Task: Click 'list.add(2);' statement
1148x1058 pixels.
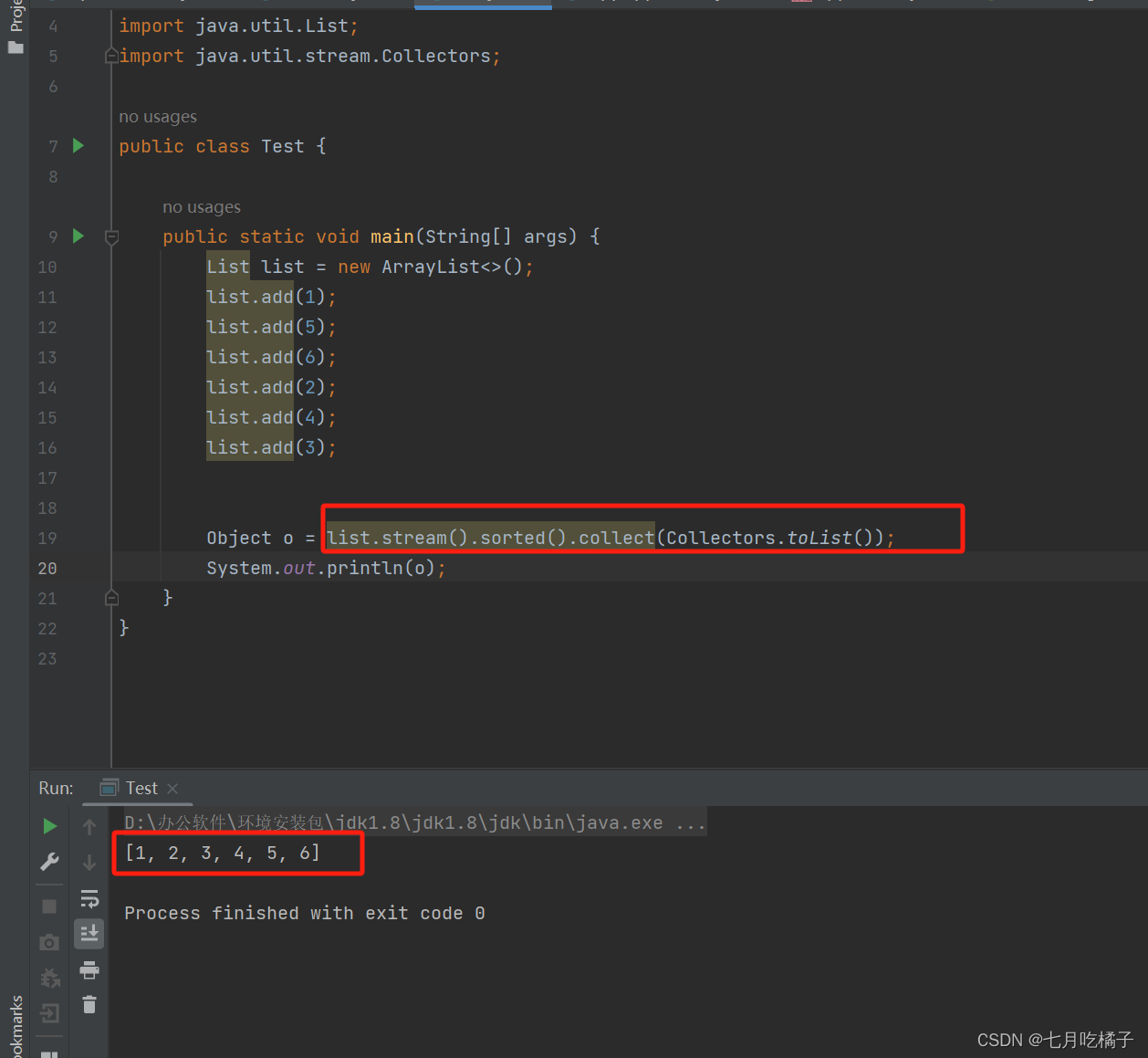Action: click(x=271, y=388)
